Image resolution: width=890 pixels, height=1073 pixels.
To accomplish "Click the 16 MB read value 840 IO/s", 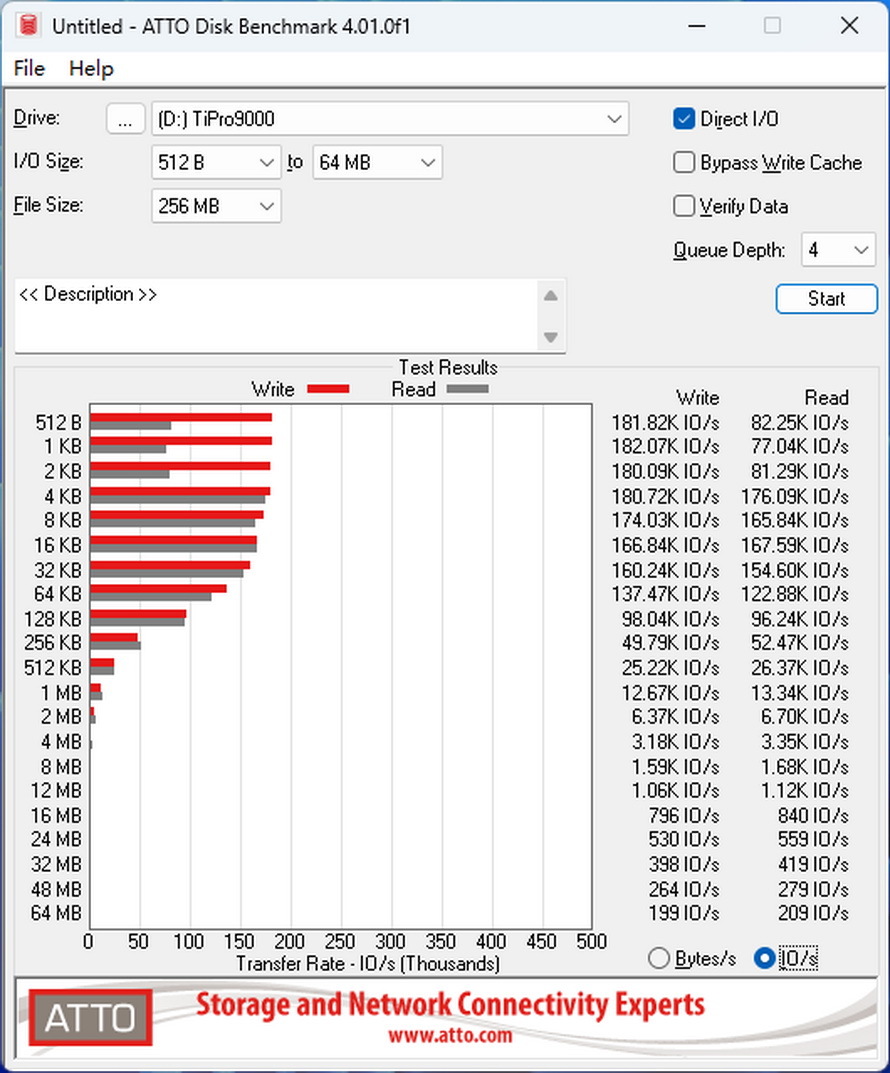I will tap(813, 815).
